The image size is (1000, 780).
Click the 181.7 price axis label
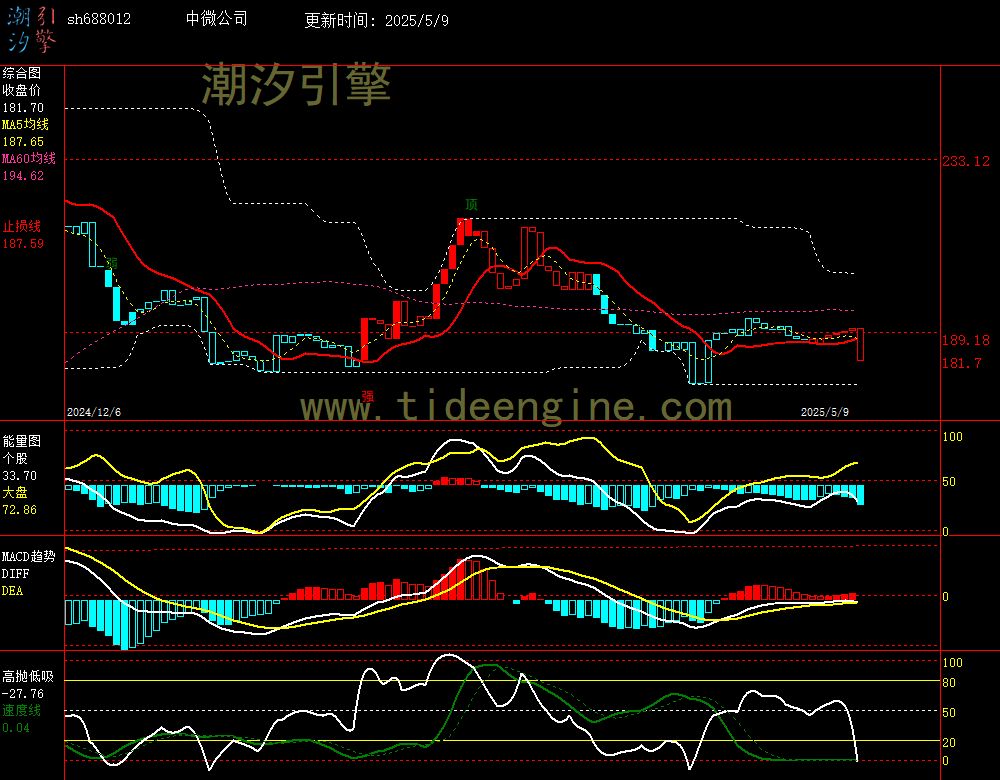(x=962, y=363)
